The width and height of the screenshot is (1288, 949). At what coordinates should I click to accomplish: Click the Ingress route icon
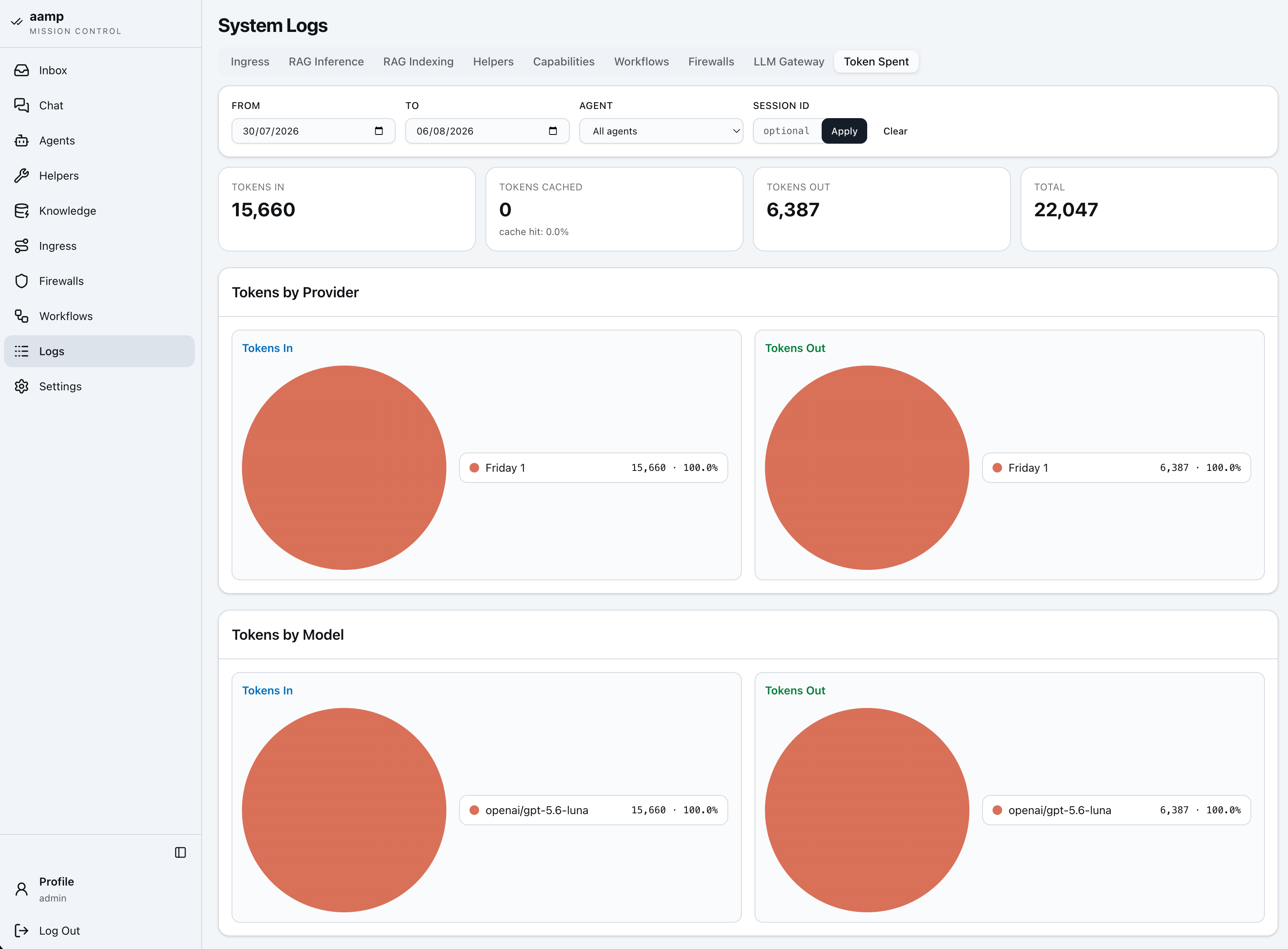(x=21, y=246)
